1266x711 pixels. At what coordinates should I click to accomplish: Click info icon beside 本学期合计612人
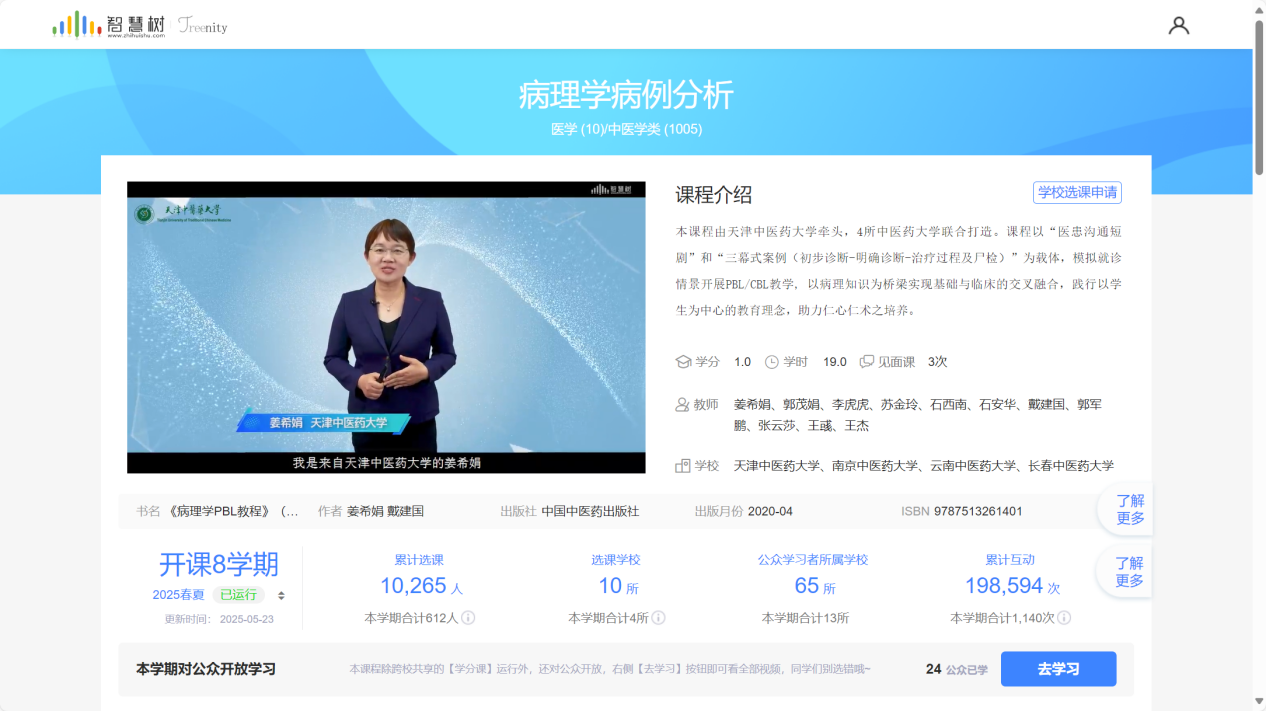(x=468, y=618)
